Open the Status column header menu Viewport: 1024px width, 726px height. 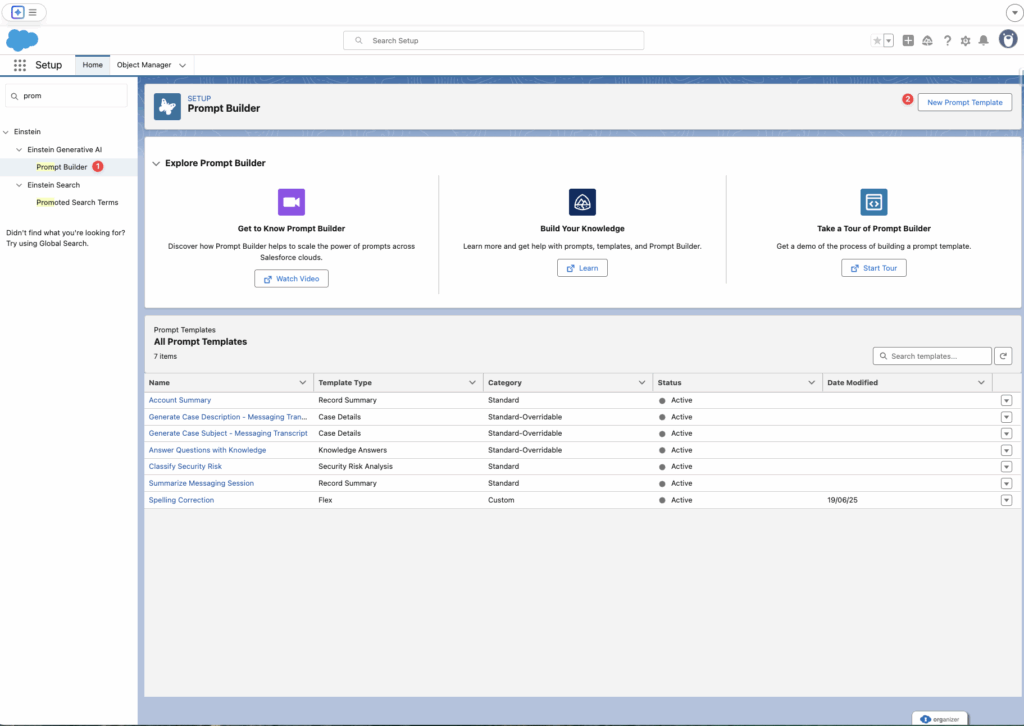click(x=812, y=383)
